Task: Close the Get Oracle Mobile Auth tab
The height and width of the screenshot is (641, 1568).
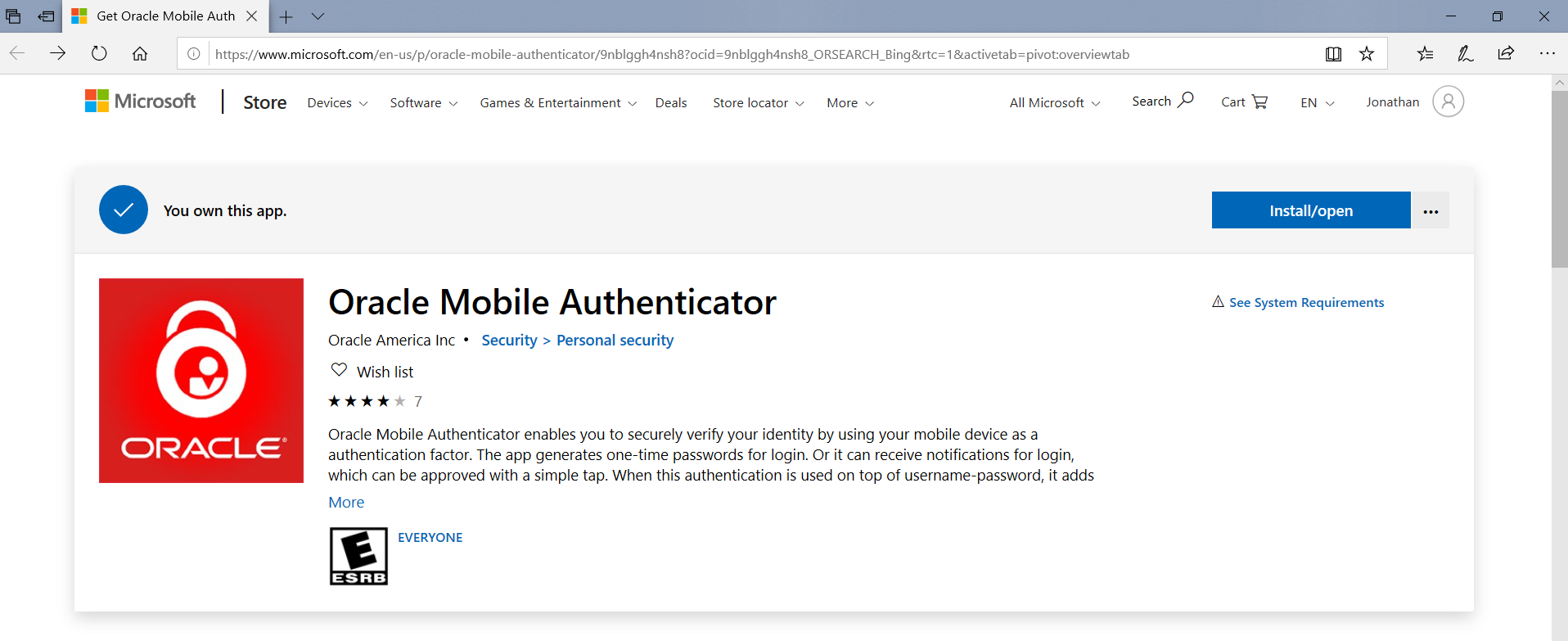Action: click(252, 16)
